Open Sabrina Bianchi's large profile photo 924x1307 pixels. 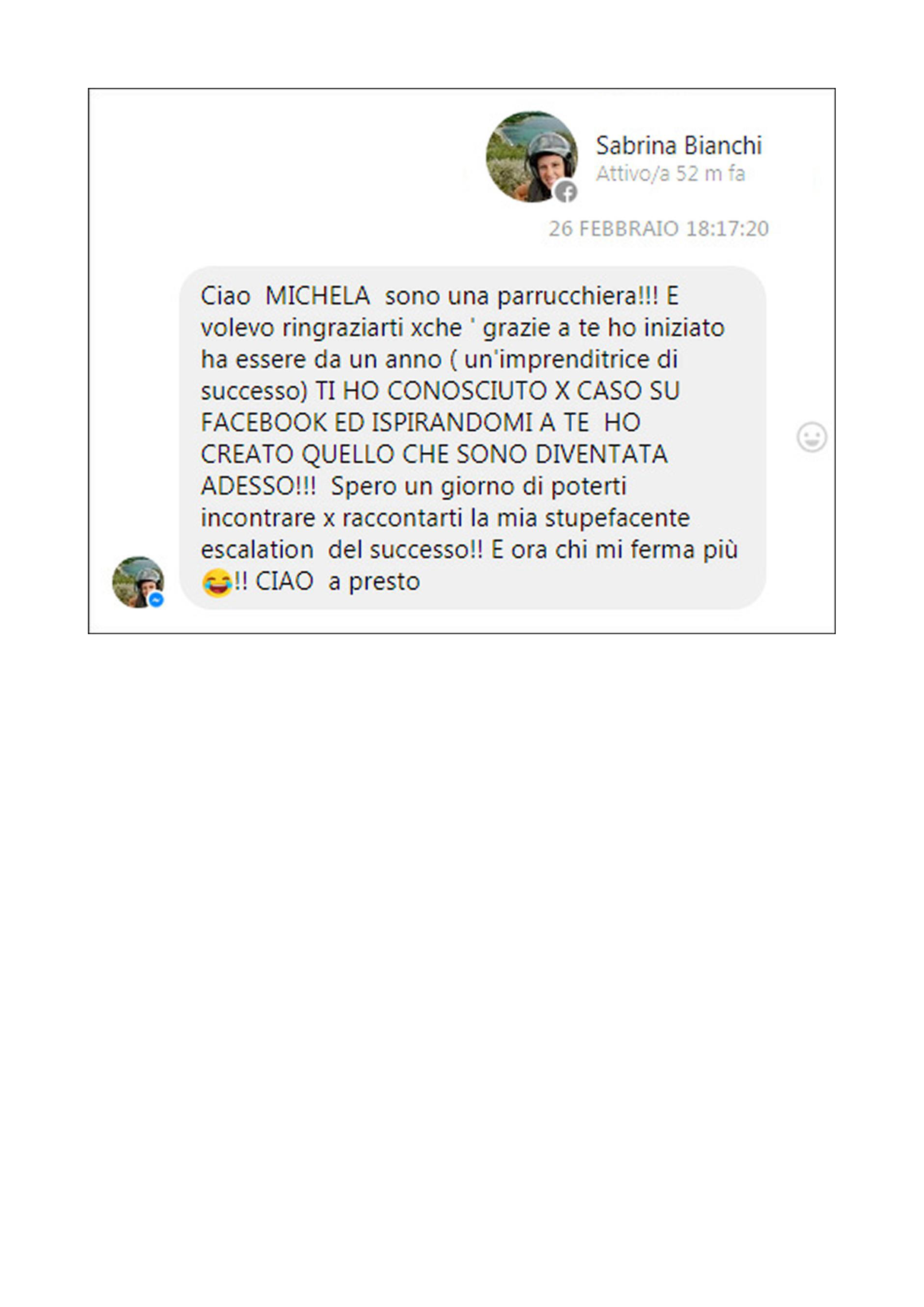531,156
